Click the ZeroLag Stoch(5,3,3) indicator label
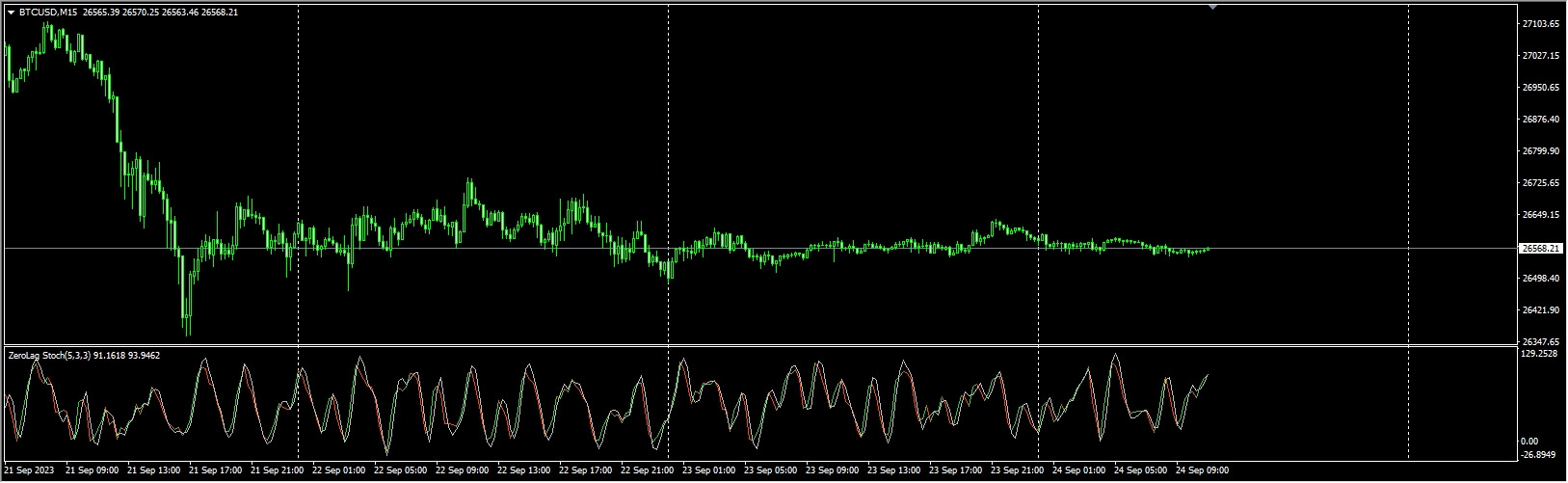Viewport: 1568px width, 483px height. coord(48,356)
